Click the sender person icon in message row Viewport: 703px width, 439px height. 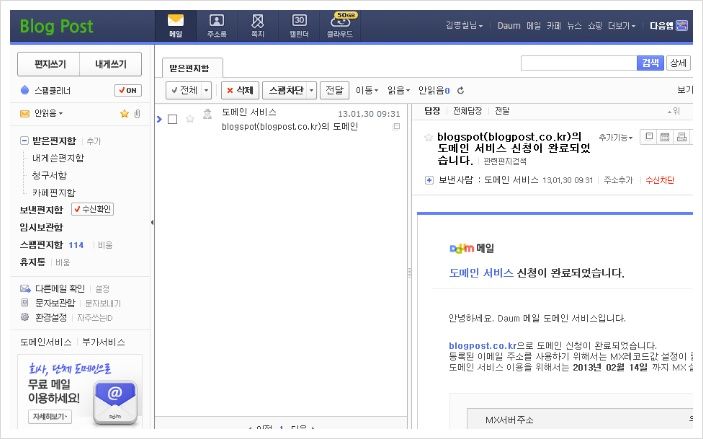(x=207, y=114)
